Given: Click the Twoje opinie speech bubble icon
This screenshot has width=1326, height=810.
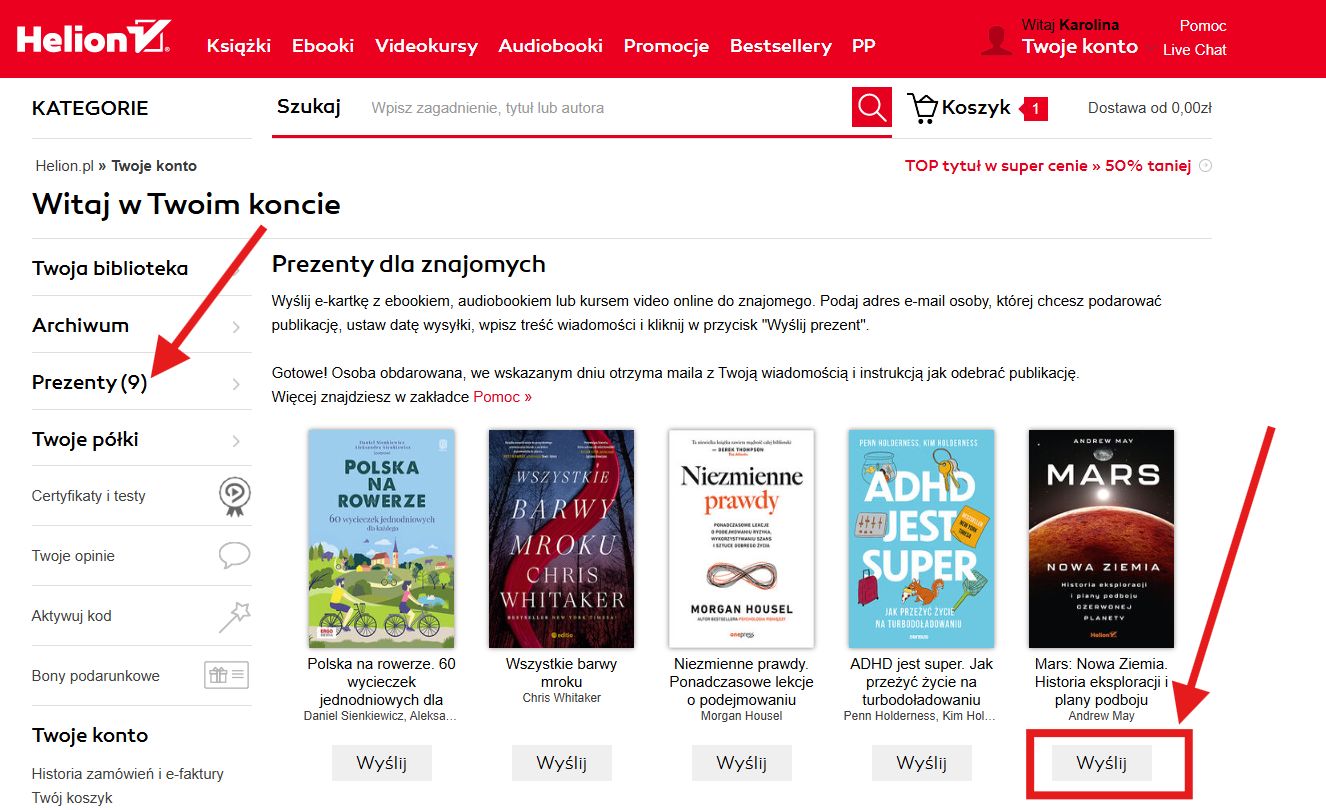Looking at the screenshot, I should click(235, 555).
